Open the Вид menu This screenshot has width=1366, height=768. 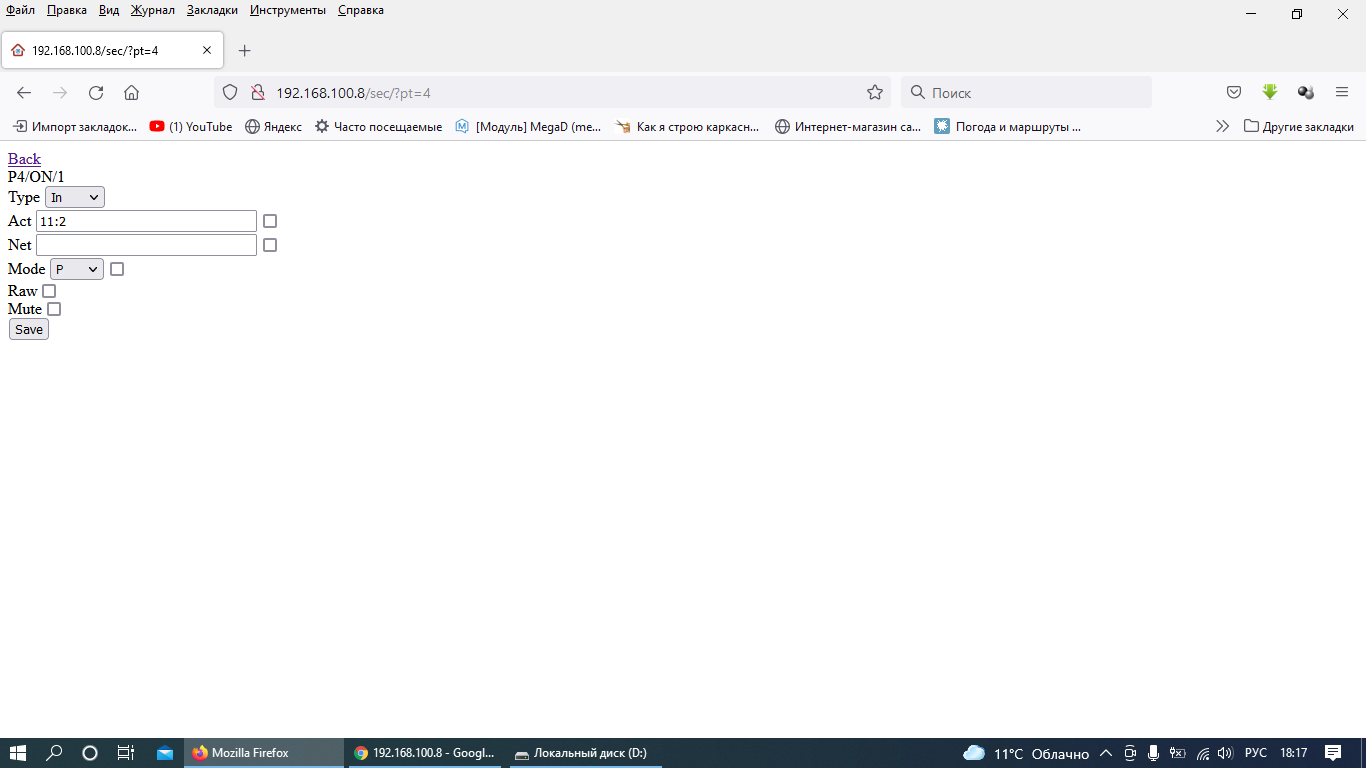pyautogui.click(x=109, y=10)
